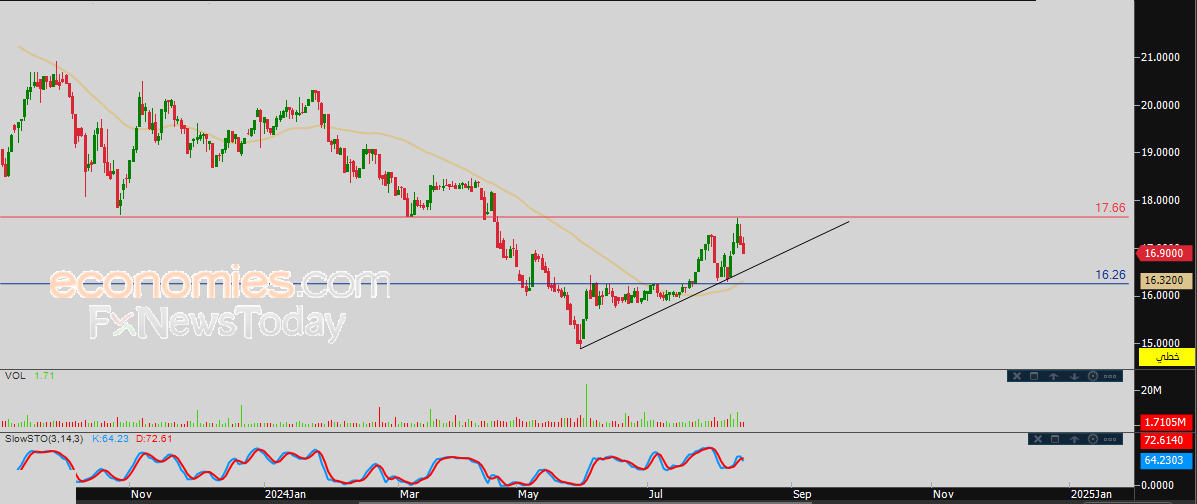The image size is (1197, 504).
Task: Select the 17.66 resistance line label
Action: pyautogui.click(x=1111, y=208)
